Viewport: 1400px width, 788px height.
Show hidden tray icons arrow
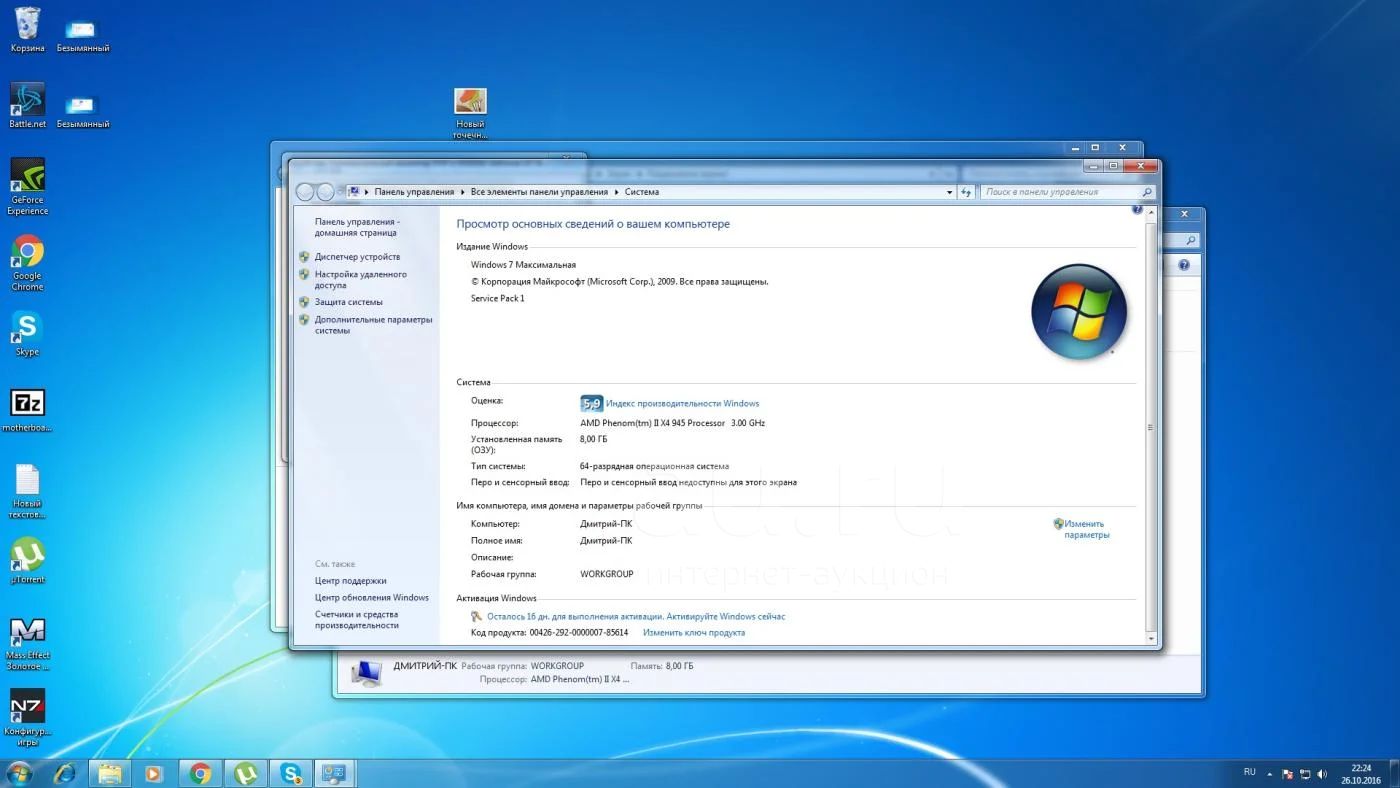pyautogui.click(x=1270, y=774)
